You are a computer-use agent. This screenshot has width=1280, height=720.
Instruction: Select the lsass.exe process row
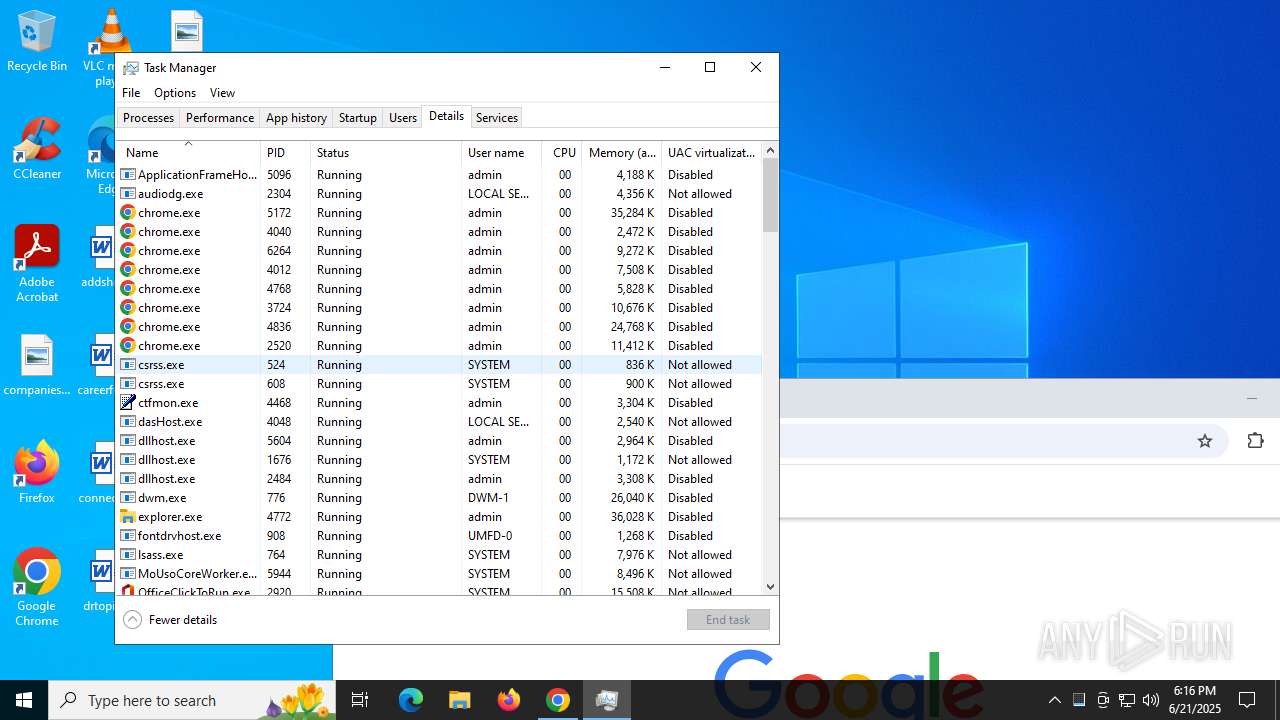coord(439,555)
